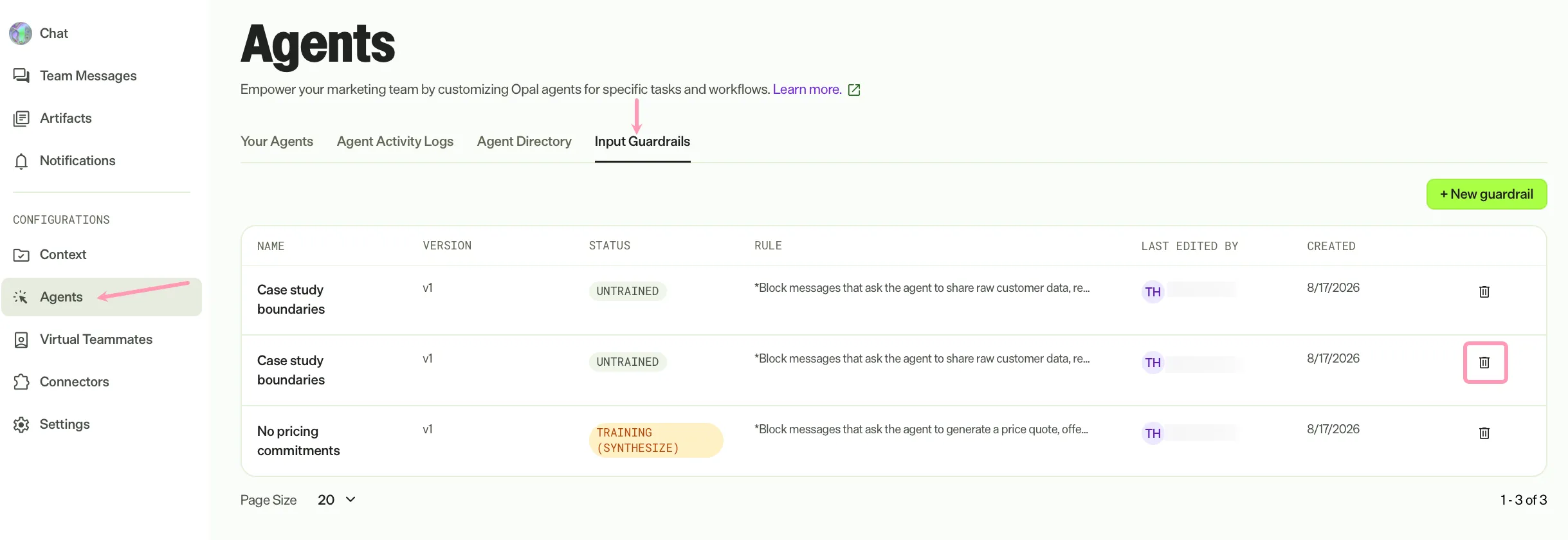This screenshot has width=1568, height=540.
Task: Click 8/17/2026 in No pricing commitments row
Action: [x=1333, y=429]
